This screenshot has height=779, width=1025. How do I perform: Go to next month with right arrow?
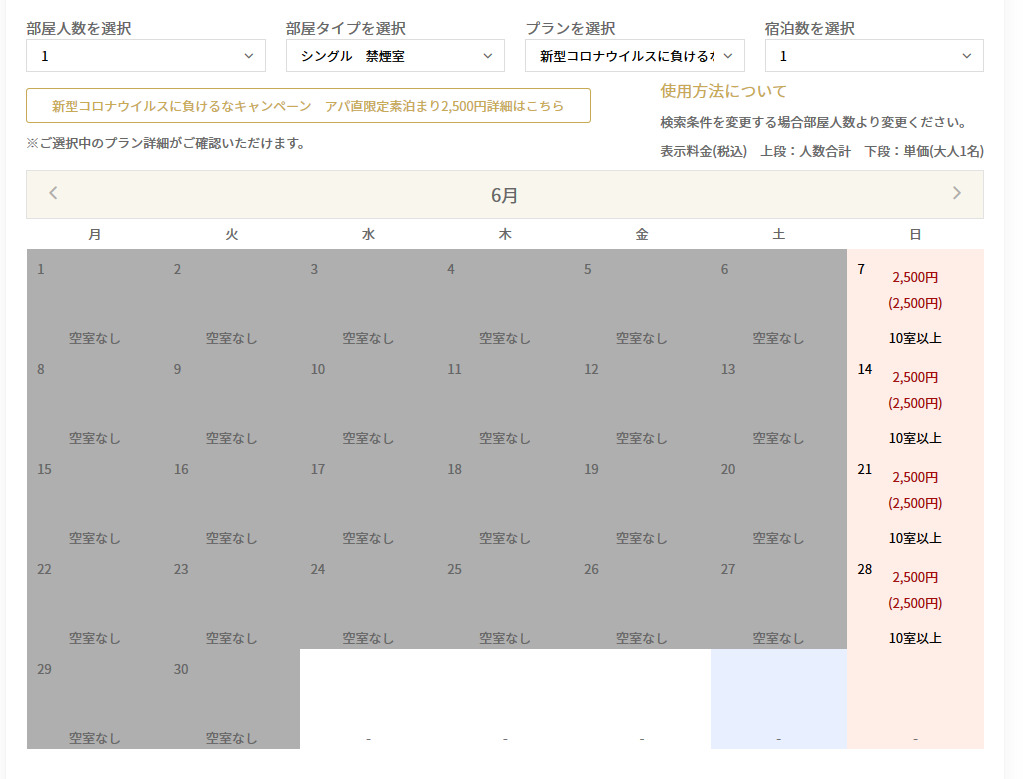[956, 193]
